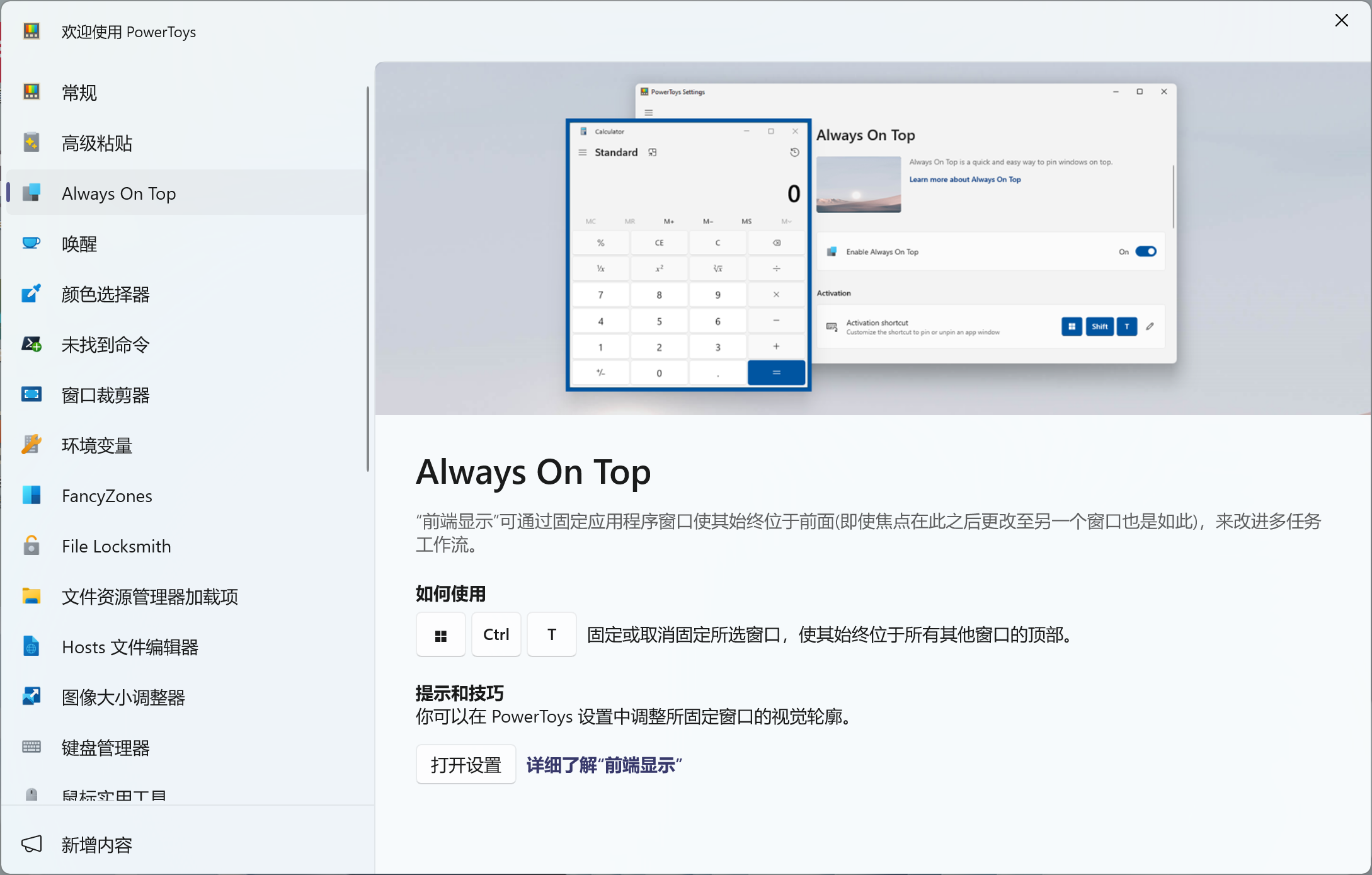Open Hosts 文件编辑器 file icon

[x=31, y=646]
